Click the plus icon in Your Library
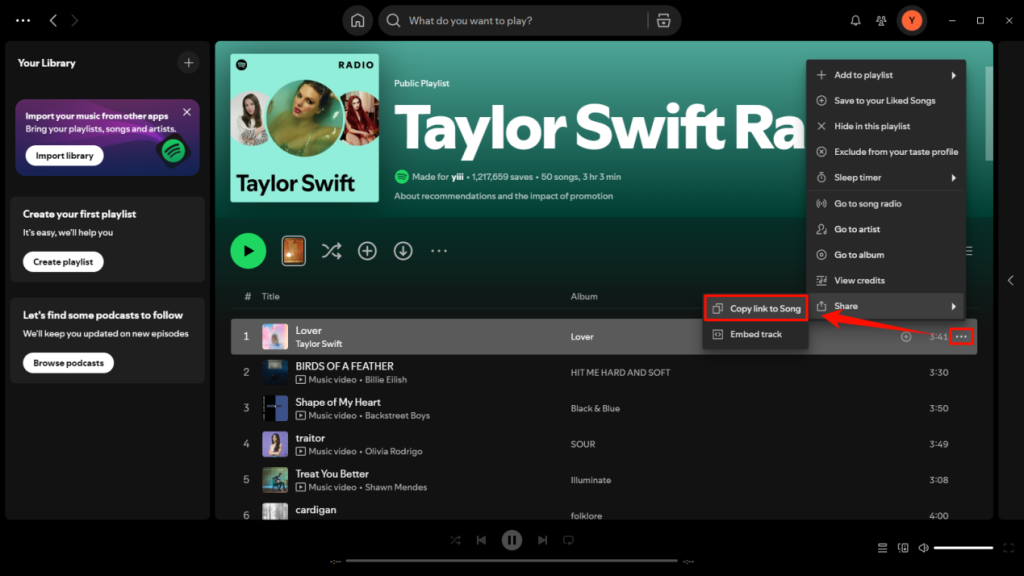 point(189,63)
